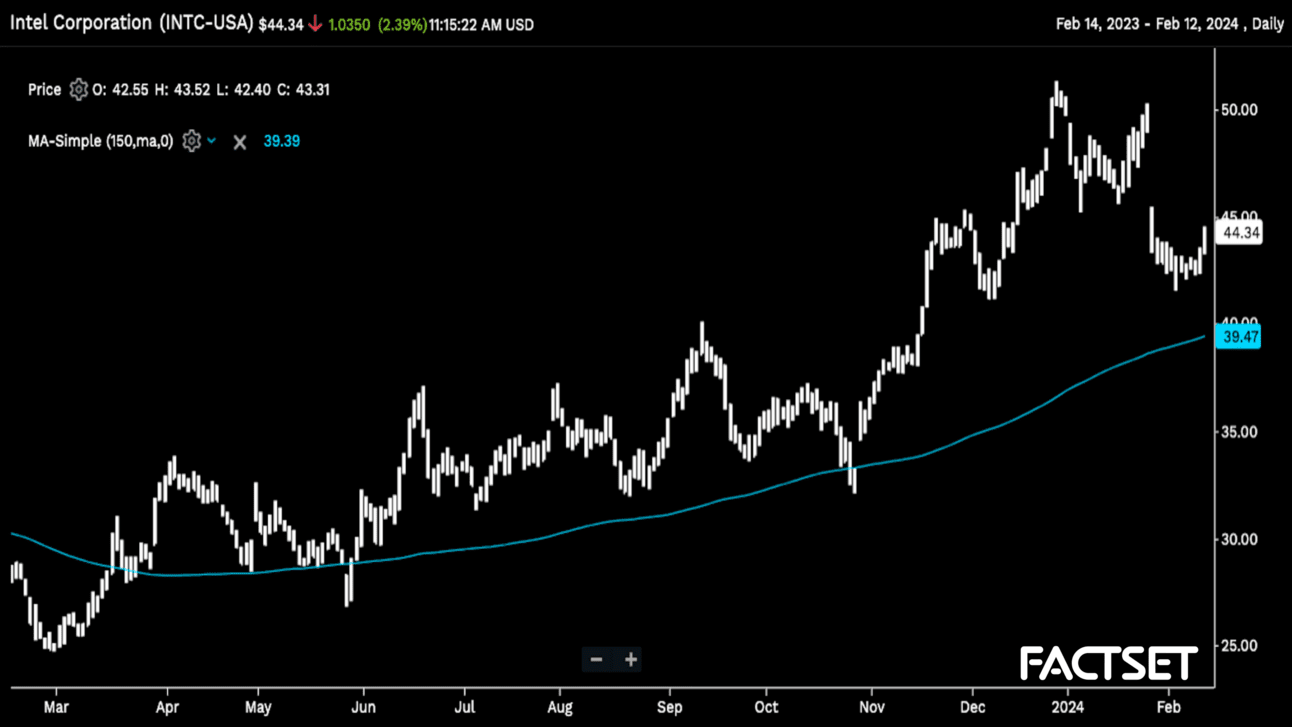The width and height of the screenshot is (1292, 727).
Task: Click the Jul label on time axis
Action: [464, 707]
